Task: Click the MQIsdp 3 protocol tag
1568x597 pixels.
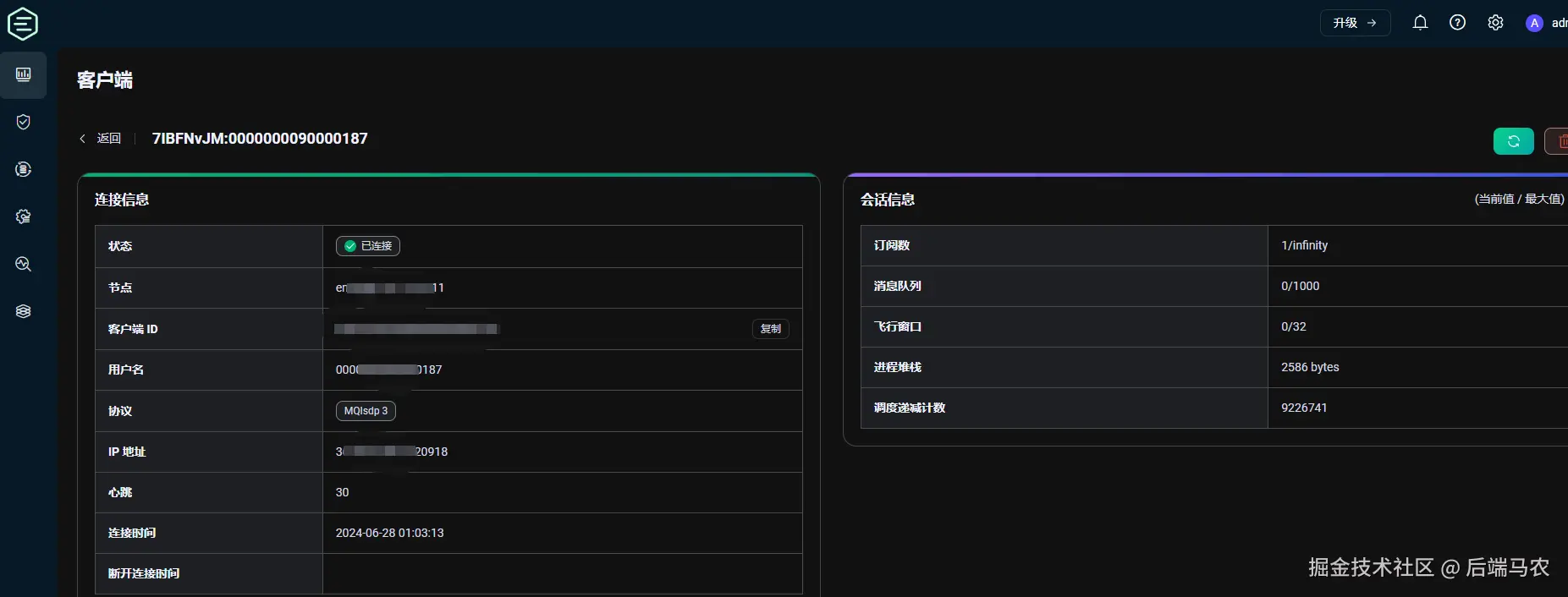Action: tap(366, 411)
